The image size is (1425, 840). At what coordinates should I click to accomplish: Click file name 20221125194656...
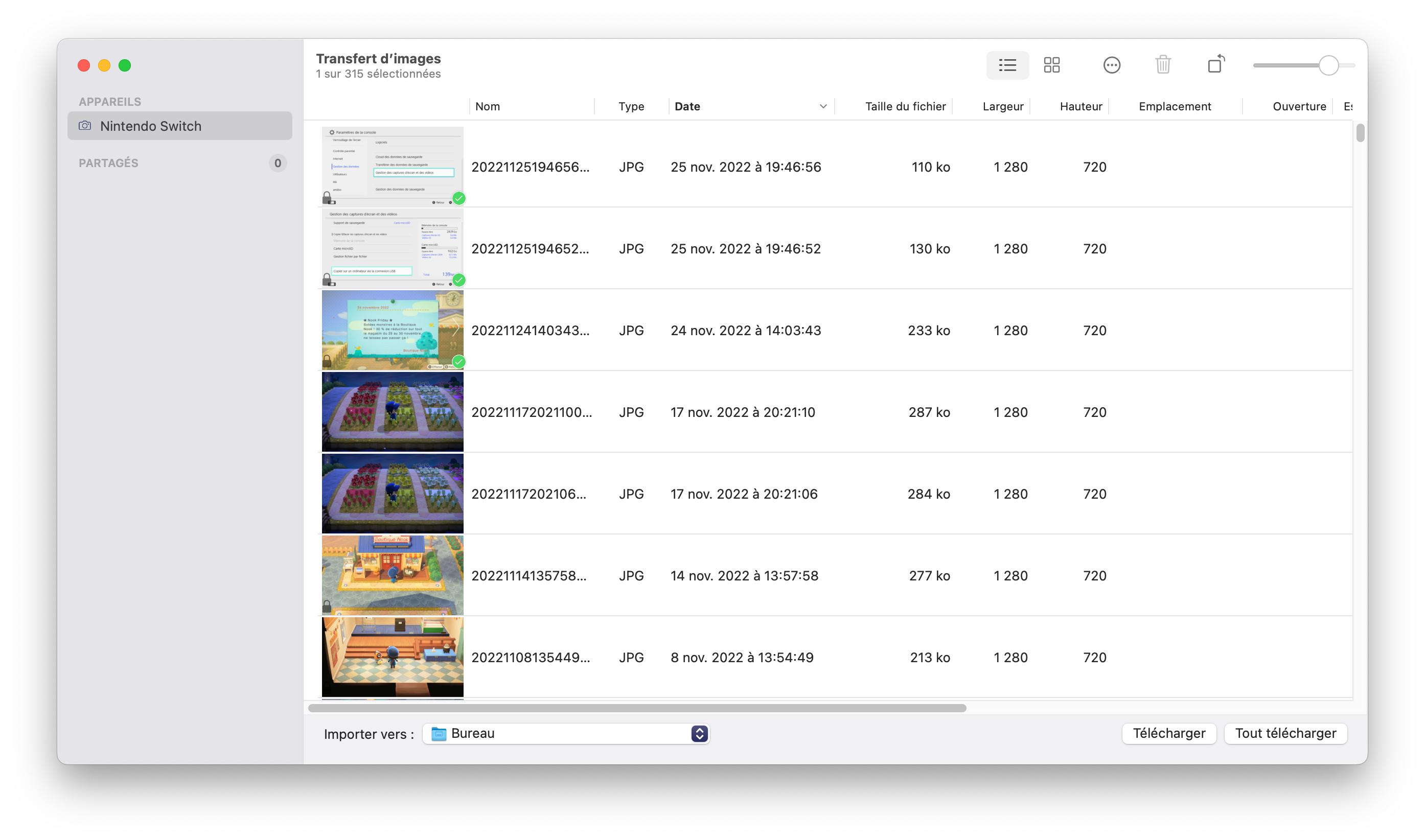pos(530,167)
